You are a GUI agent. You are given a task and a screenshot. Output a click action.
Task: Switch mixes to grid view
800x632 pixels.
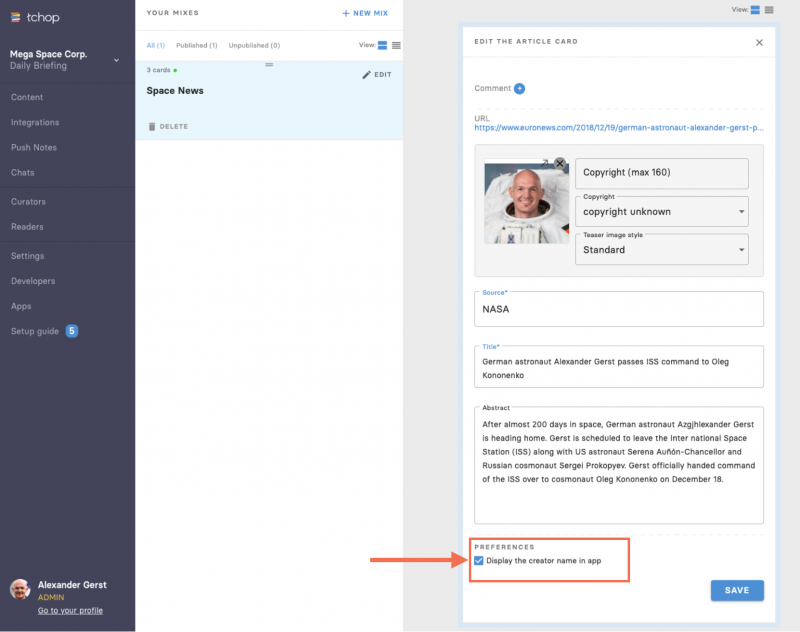381,45
